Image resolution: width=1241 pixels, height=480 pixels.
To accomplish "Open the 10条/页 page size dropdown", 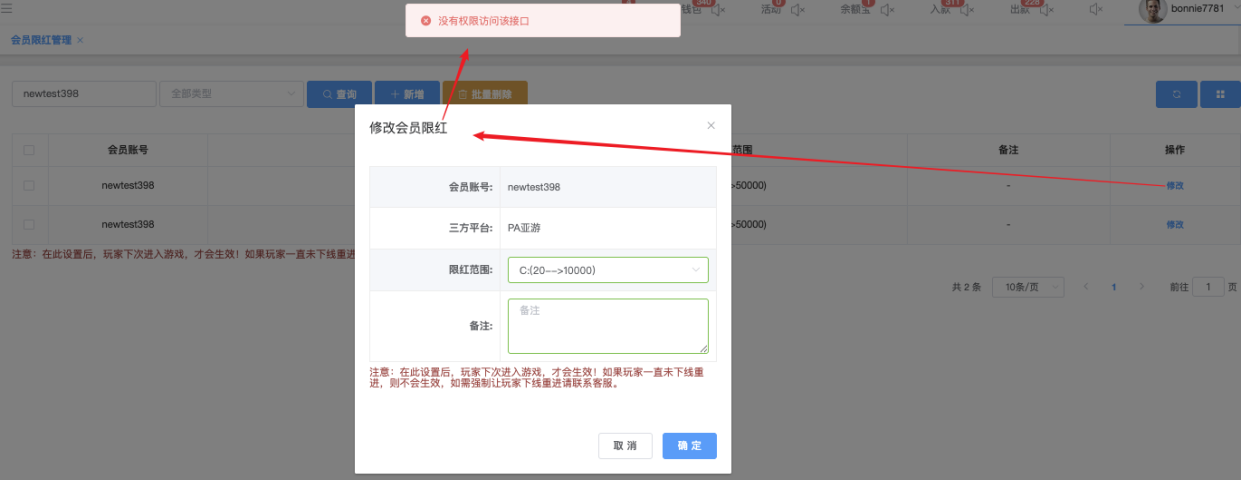I will [x=1029, y=287].
